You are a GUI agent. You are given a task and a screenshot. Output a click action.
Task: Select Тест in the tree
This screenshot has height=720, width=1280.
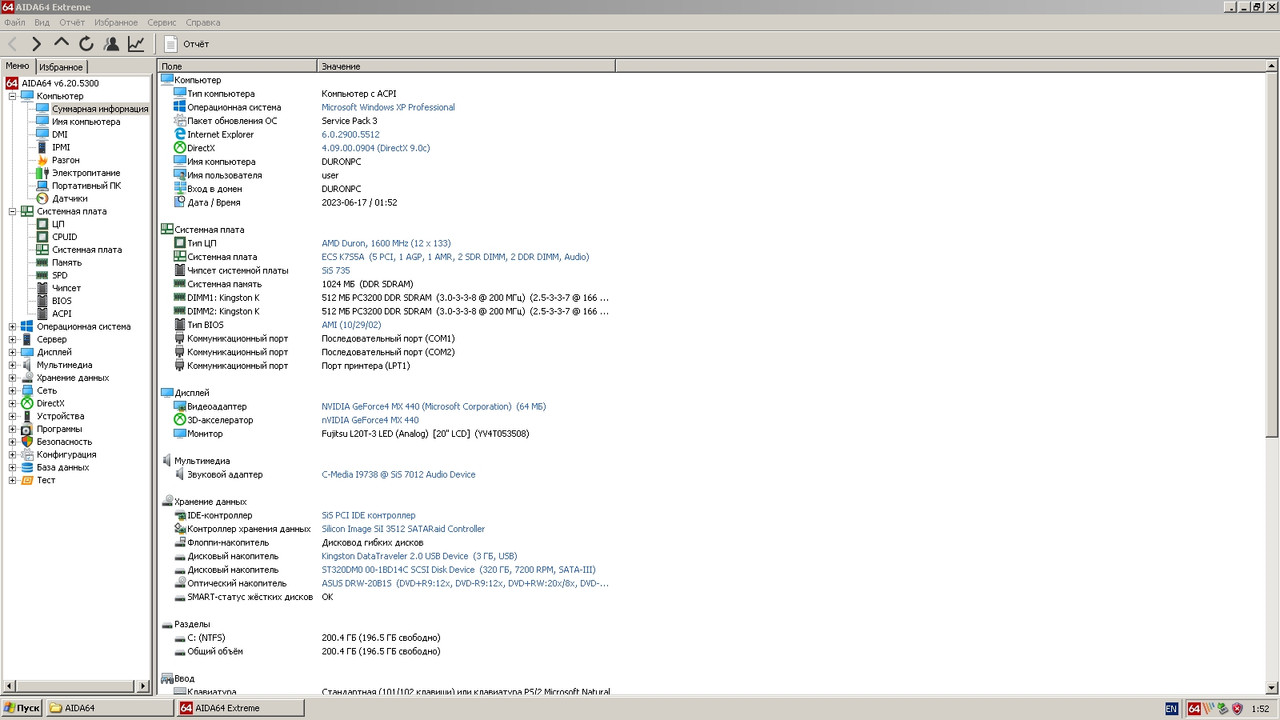46,480
